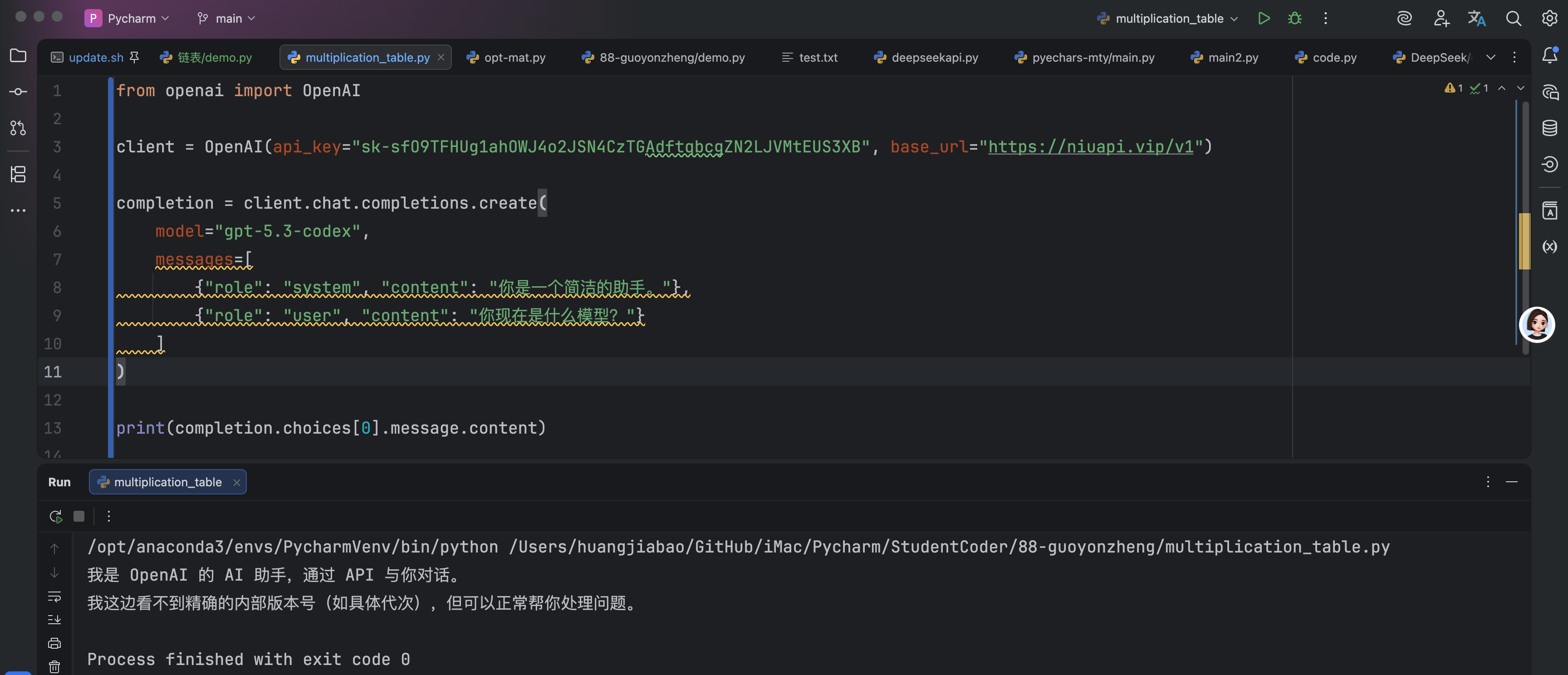This screenshot has height=675, width=1568.
Task: Open Run toolbar more options
Action: click(x=109, y=516)
